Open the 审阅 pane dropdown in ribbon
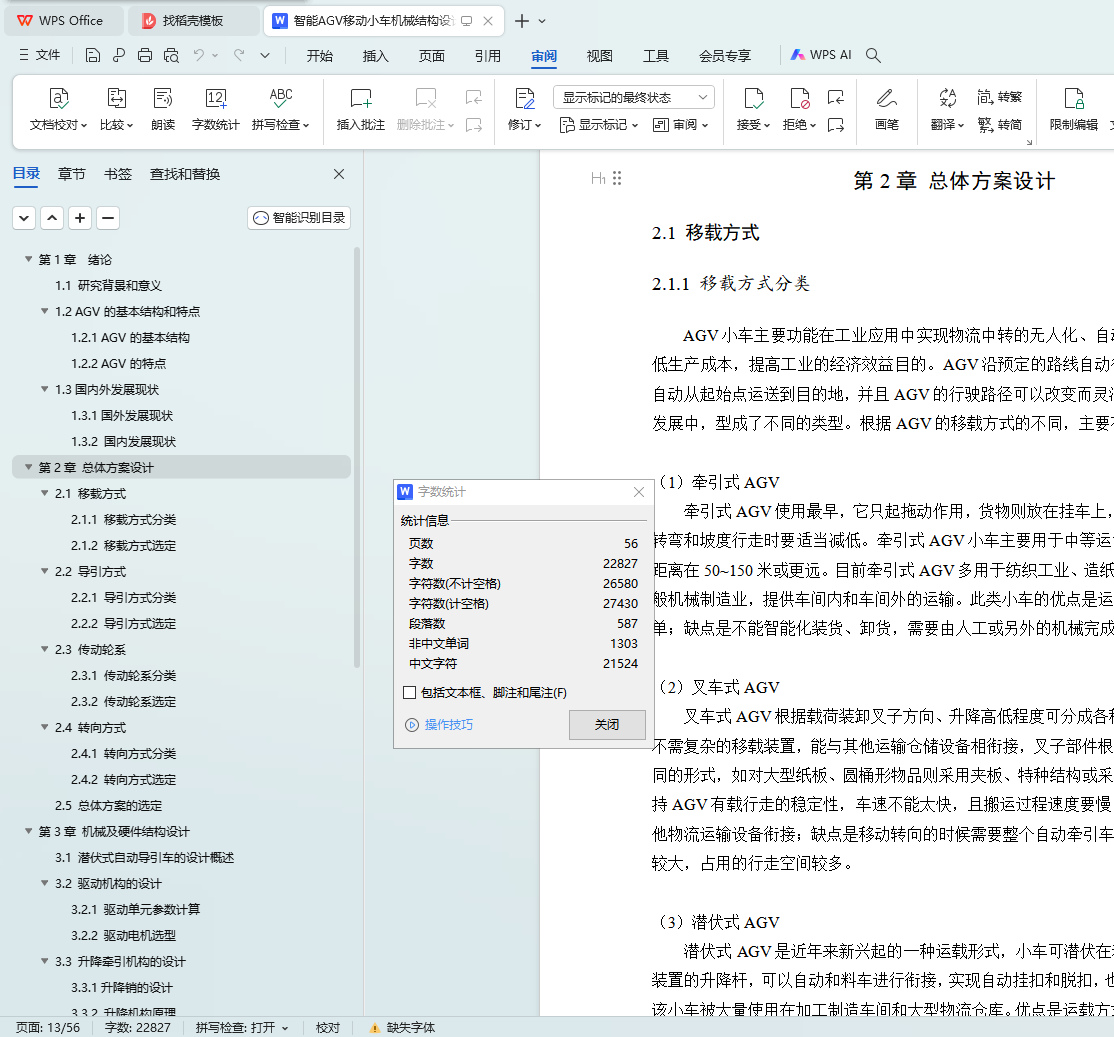 [681, 125]
